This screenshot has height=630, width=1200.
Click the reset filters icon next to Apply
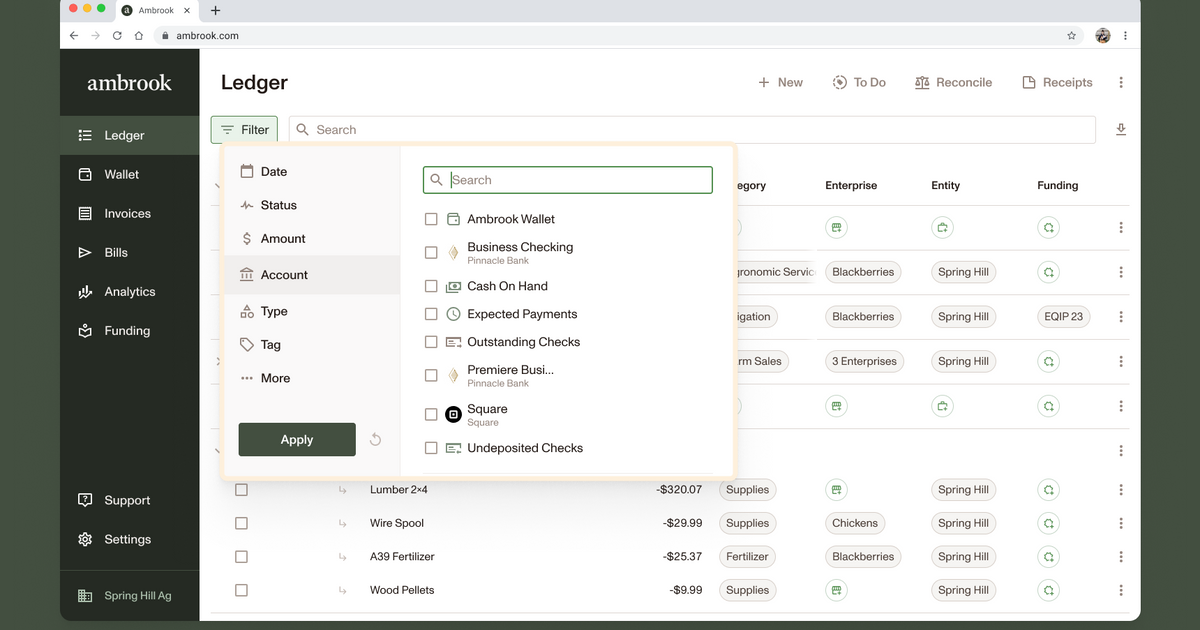coord(375,439)
